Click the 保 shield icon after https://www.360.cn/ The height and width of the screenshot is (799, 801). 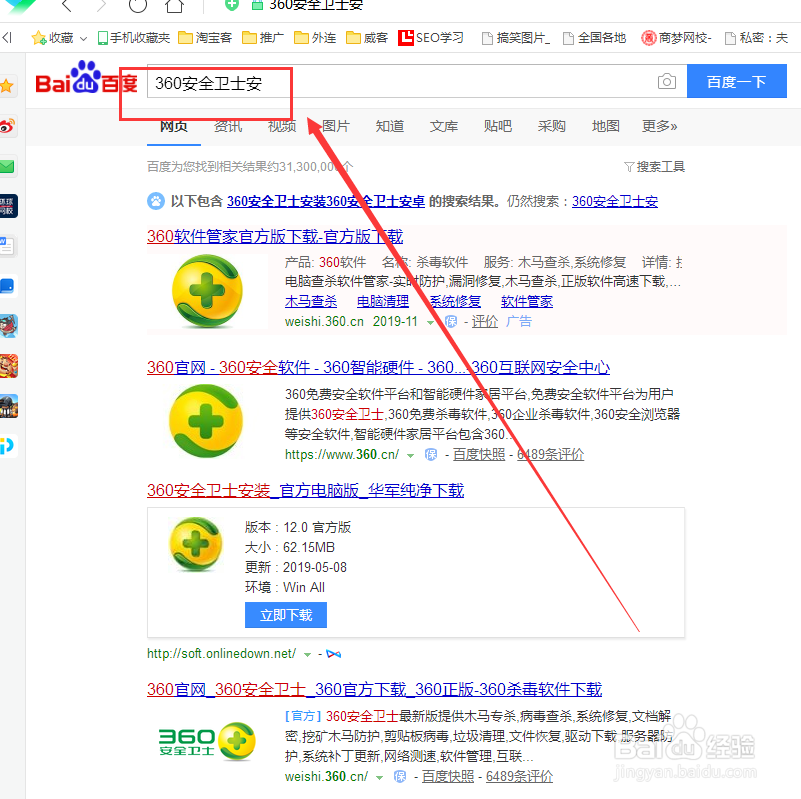pos(431,455)
